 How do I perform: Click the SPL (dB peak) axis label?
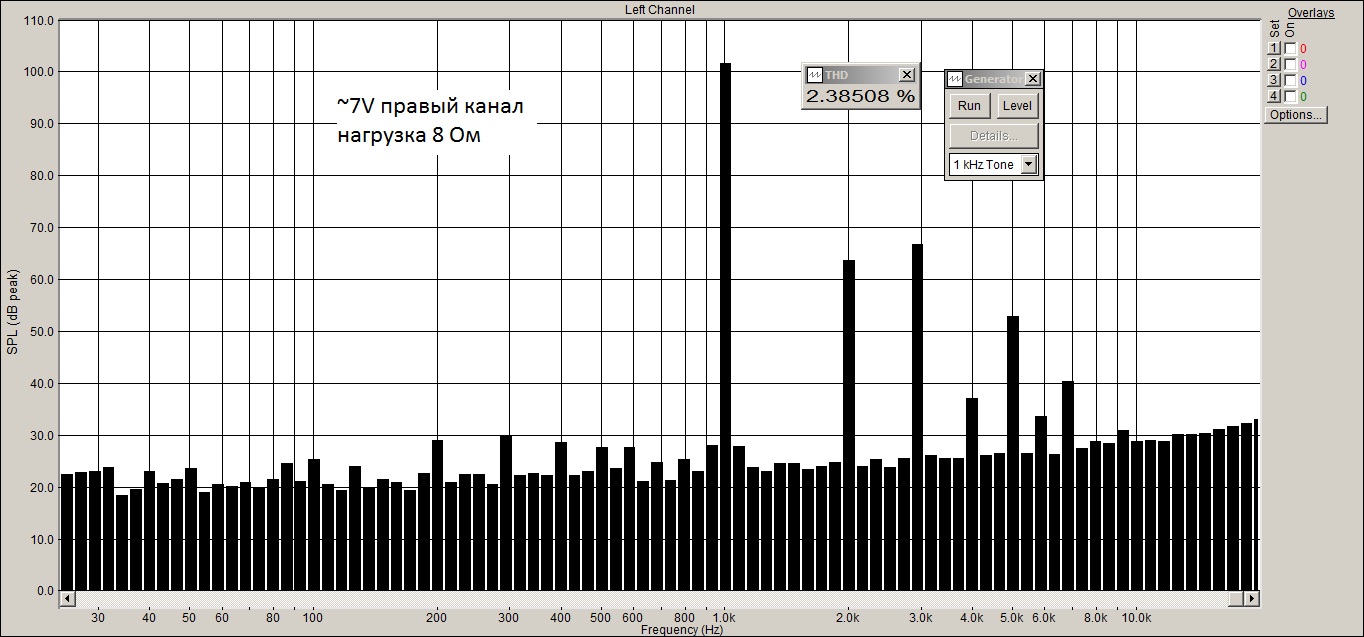point(12,310)
